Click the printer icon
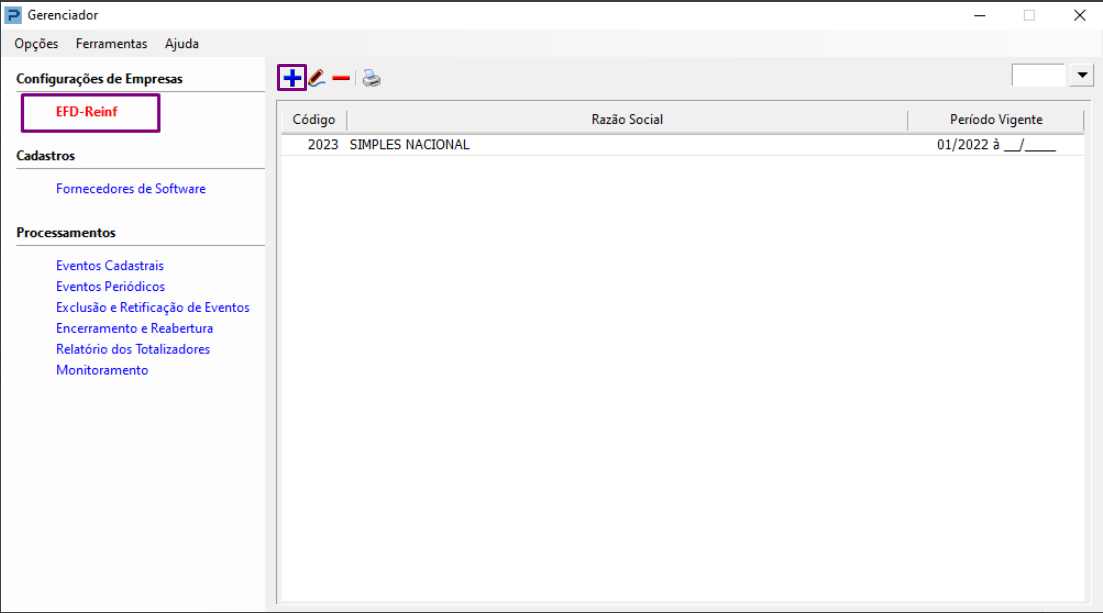 point(371,78)
